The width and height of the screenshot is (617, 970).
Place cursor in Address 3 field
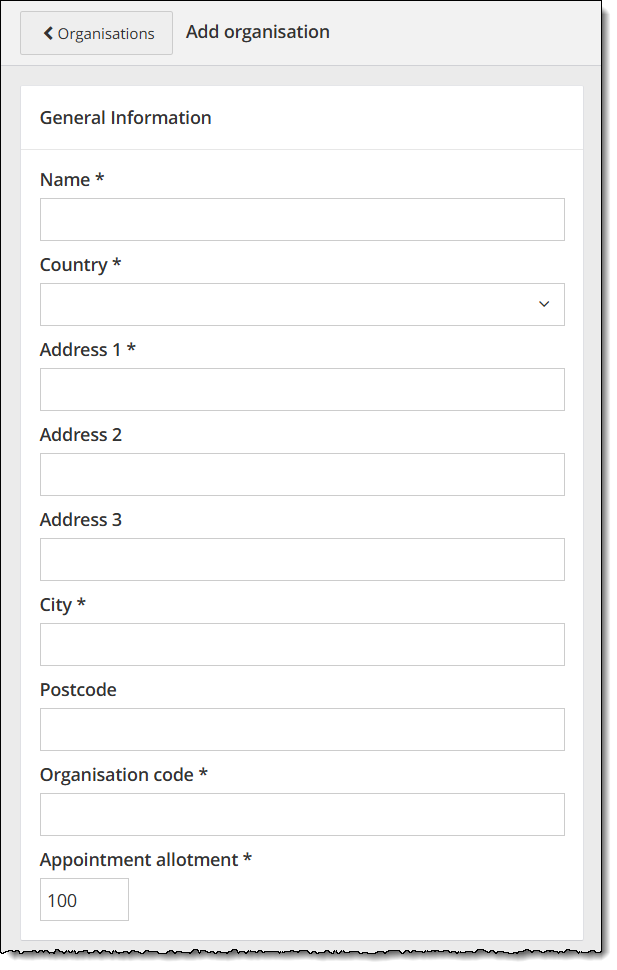click(302, 559)
